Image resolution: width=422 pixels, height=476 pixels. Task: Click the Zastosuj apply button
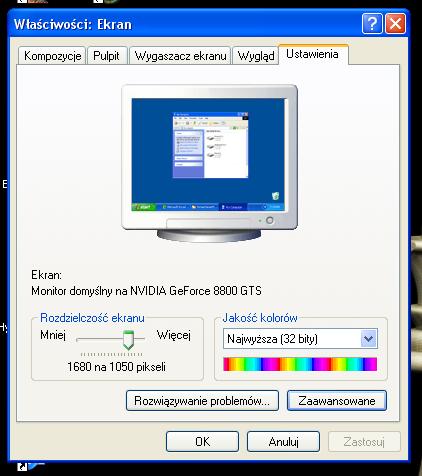point(364,441)
